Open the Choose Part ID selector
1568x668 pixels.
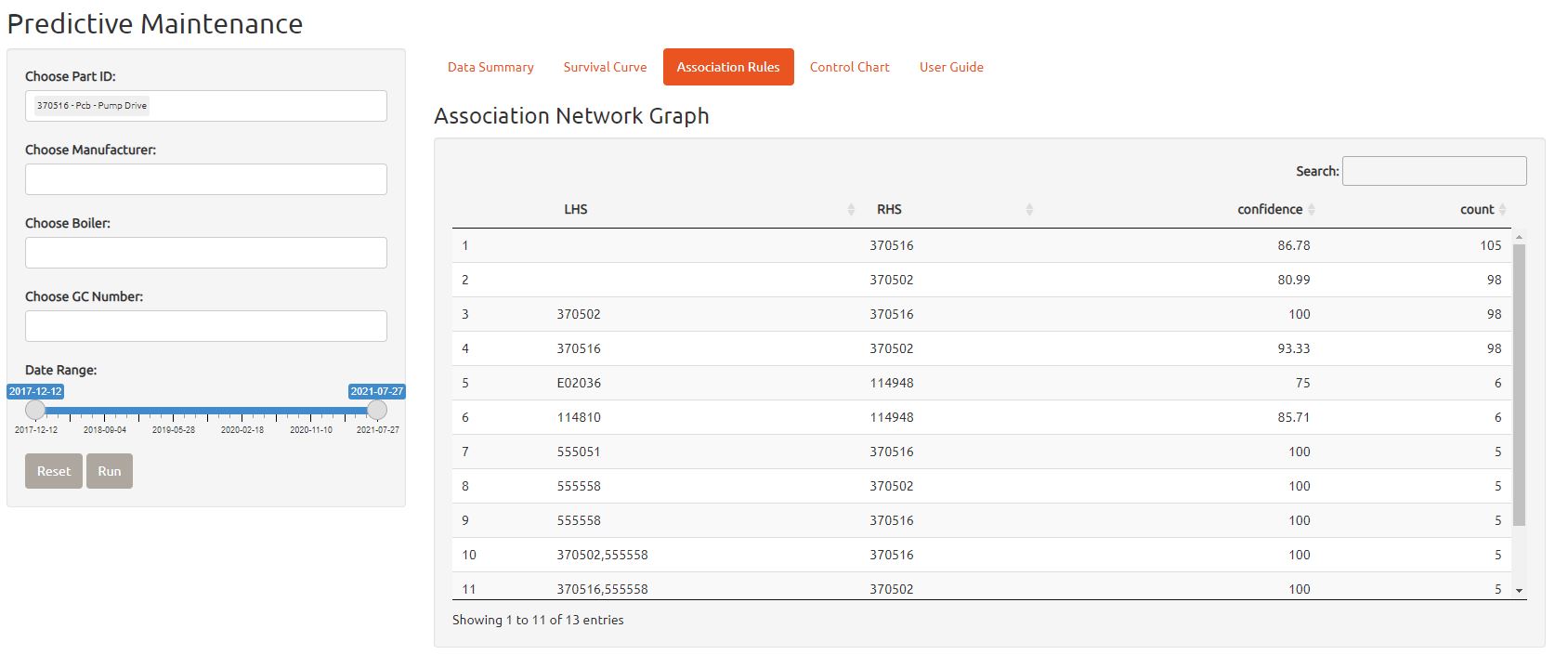[x=206, y=106]
